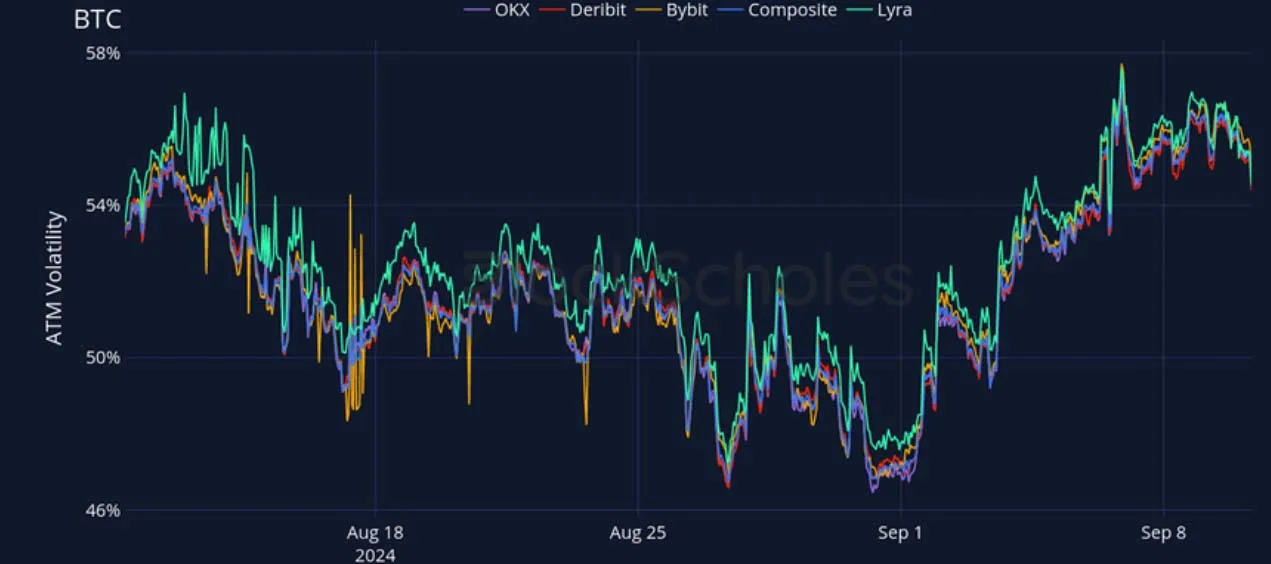
Task: Click the Sep 8 x-axis label
Action: coord(1164,533)
